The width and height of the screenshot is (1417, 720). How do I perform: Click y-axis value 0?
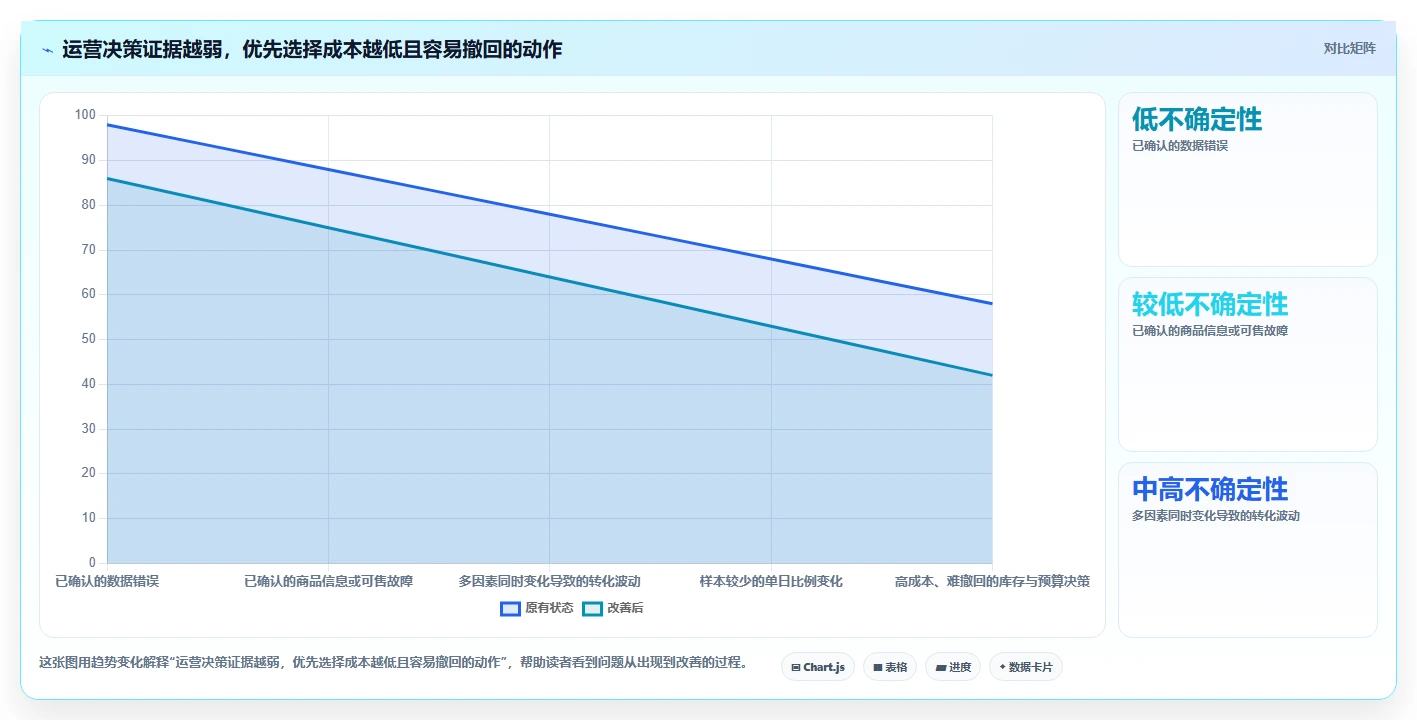click(93, 563)
